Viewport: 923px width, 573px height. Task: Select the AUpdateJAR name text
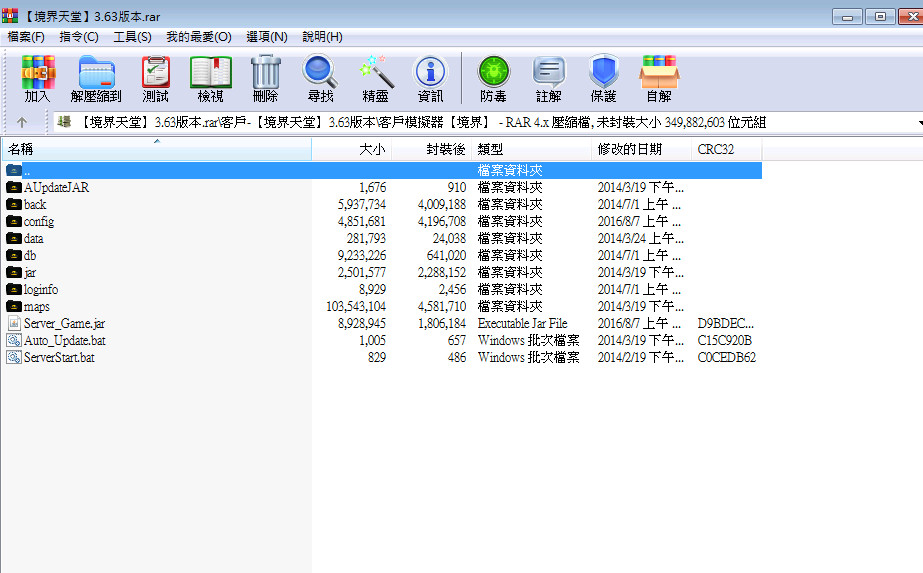coord(57,187)
